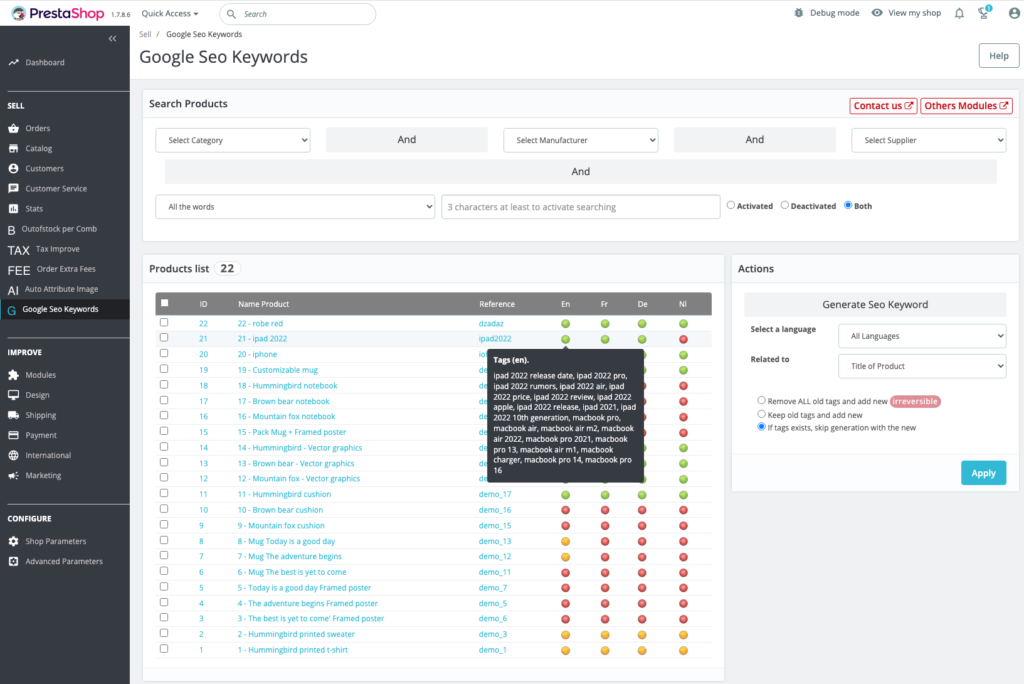Click the Modules puzzle icon
The width and height of the screenshot is (1024, 684).
pos(13,375)
